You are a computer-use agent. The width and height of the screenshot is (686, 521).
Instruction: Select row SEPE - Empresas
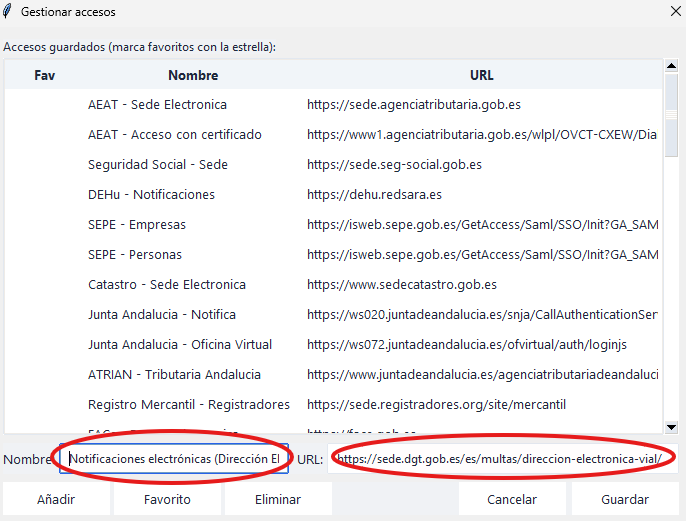[x=333, y=224]
